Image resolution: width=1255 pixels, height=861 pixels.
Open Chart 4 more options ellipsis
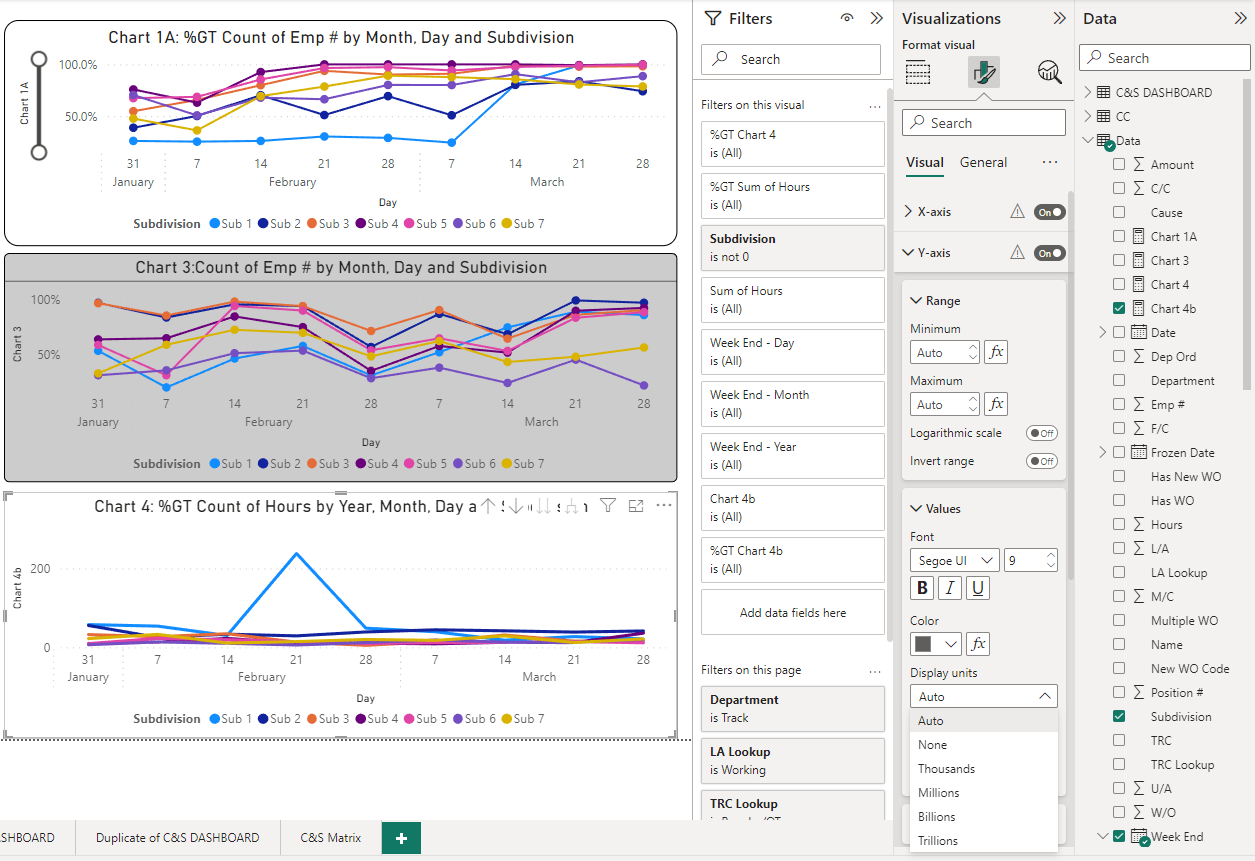664,506
